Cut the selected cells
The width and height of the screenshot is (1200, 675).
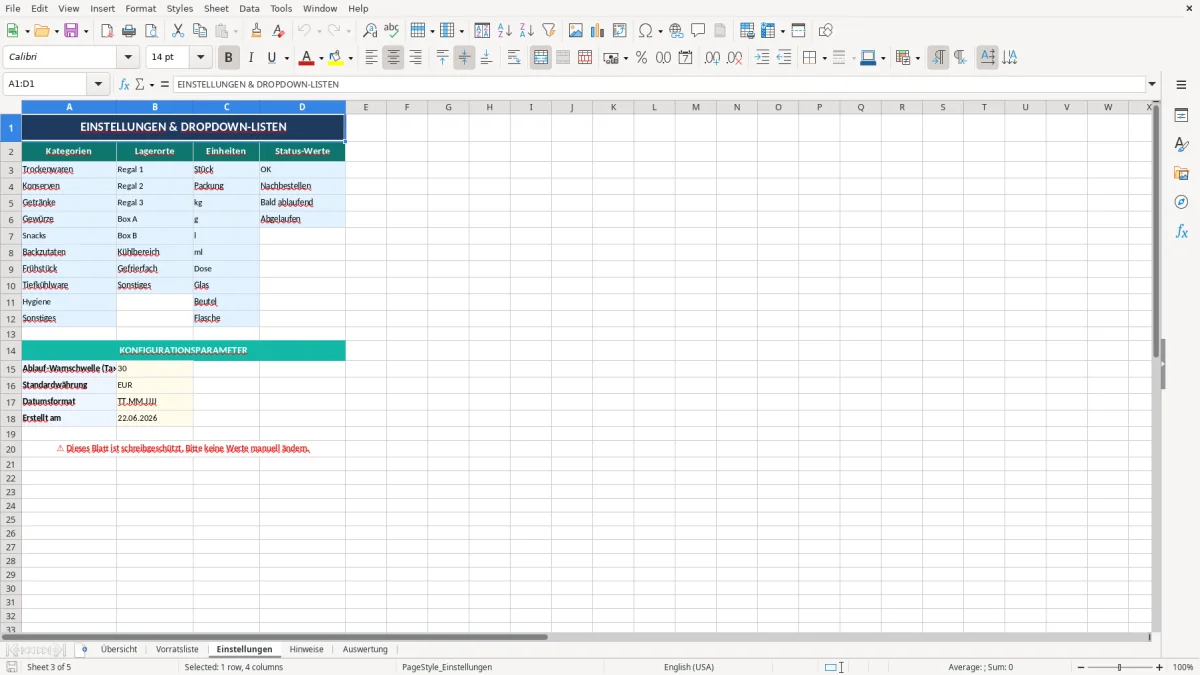click(x=178, y=31)
